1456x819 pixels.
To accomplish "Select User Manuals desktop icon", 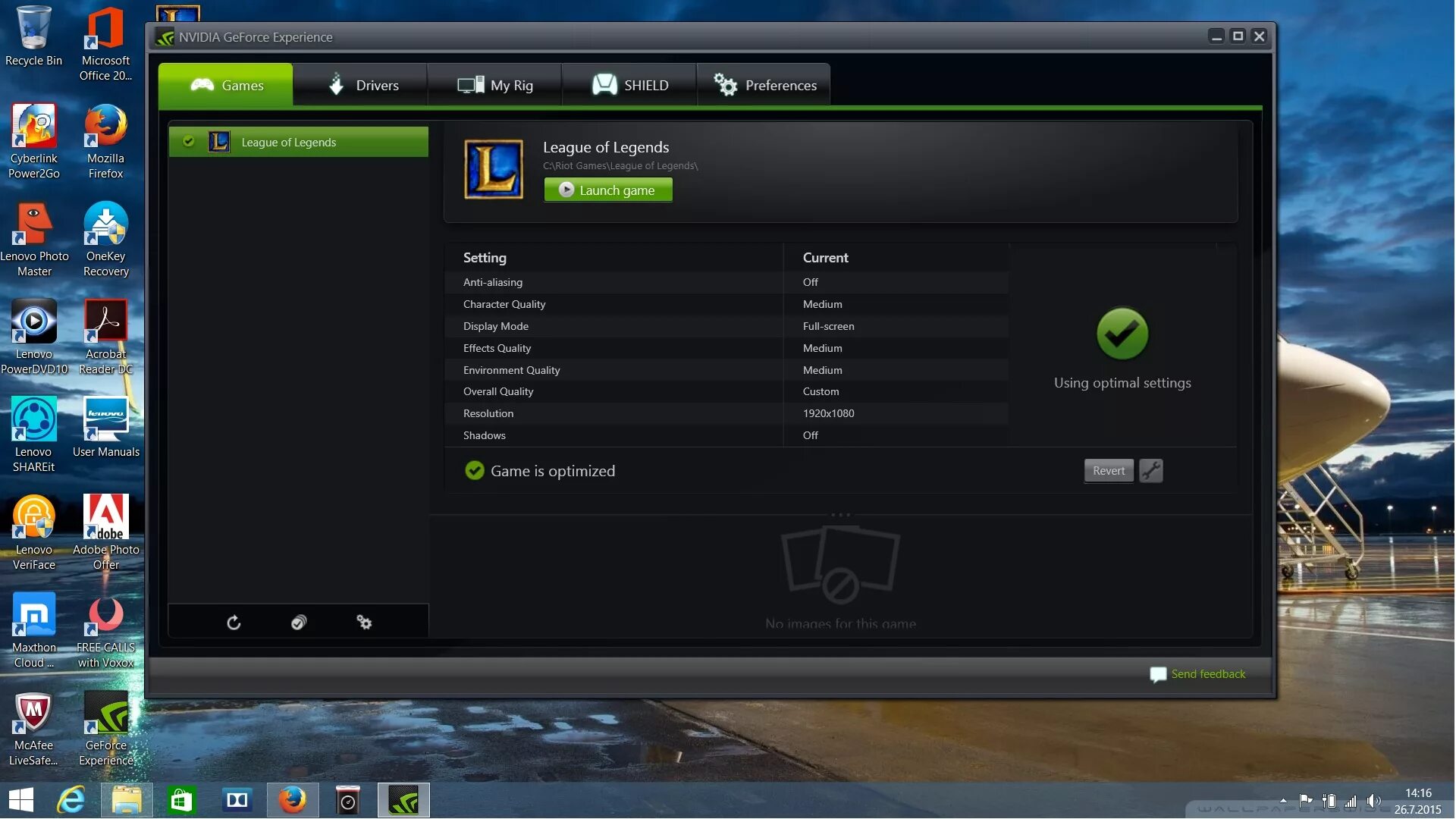I will click(105, 428).
